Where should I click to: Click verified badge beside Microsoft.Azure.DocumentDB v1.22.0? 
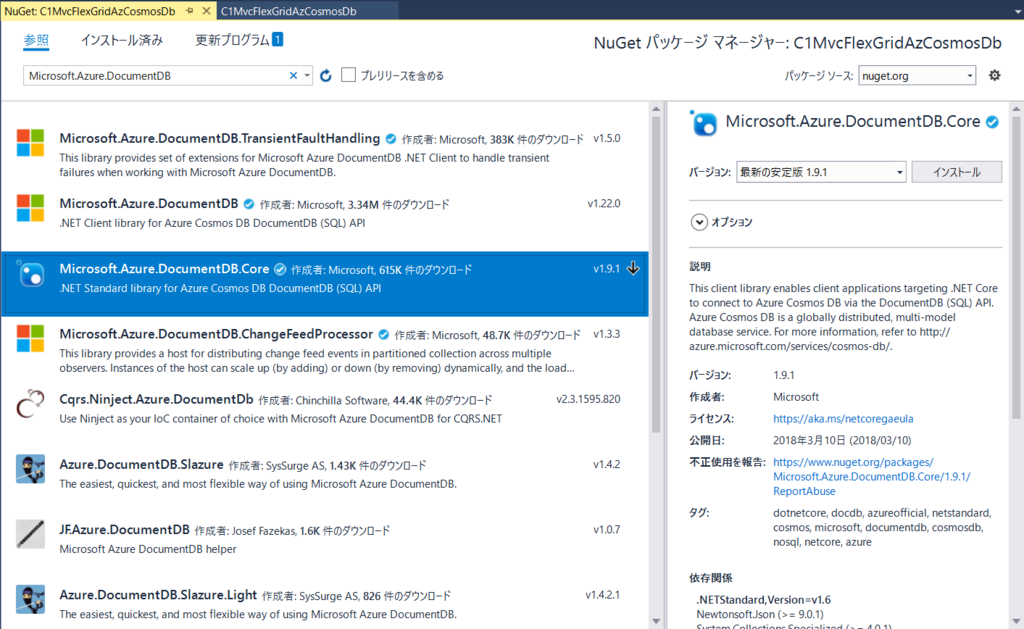(x=249, y=204)
